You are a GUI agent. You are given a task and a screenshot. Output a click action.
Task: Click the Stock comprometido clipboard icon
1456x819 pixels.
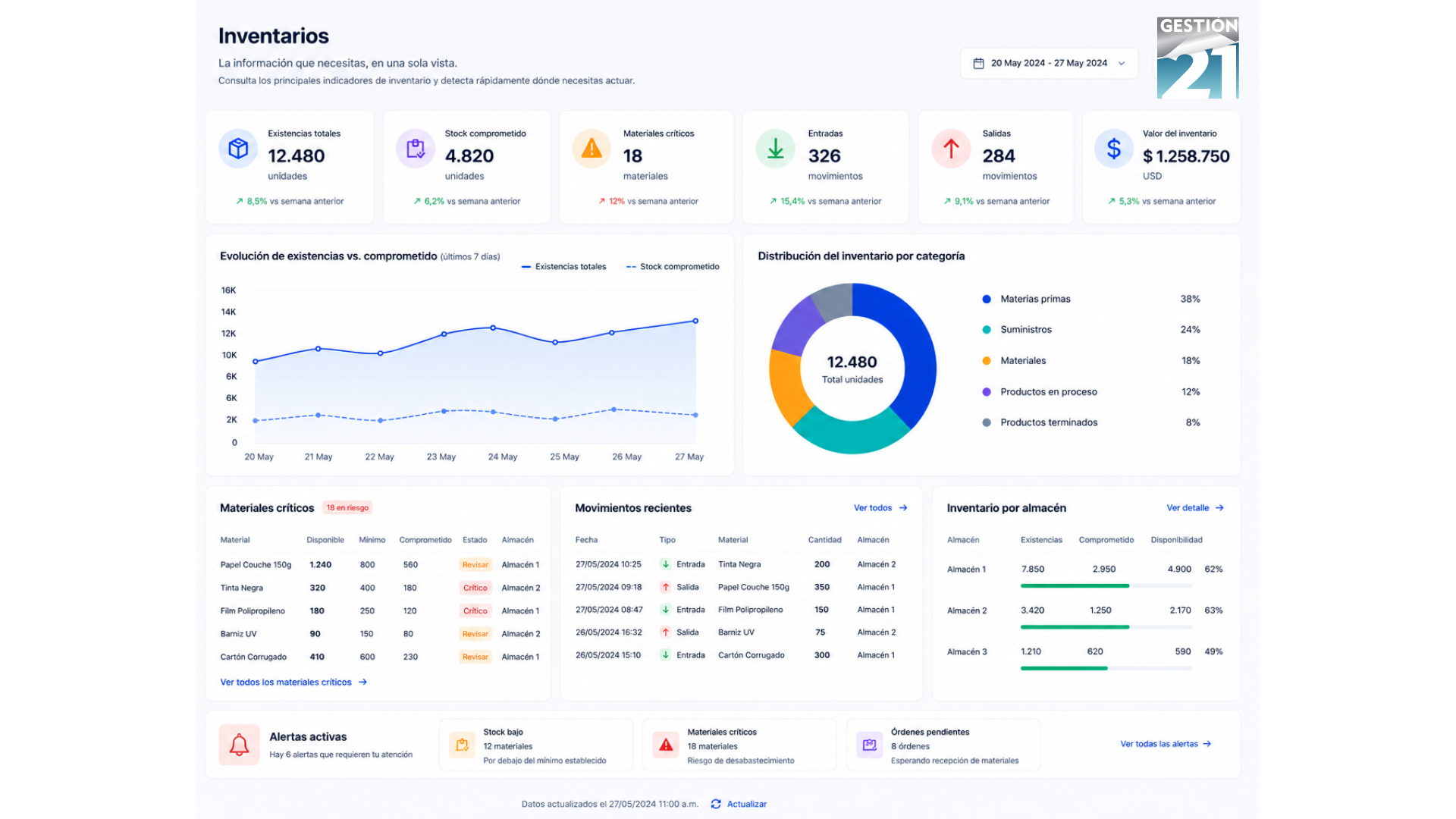pos(416,148)
